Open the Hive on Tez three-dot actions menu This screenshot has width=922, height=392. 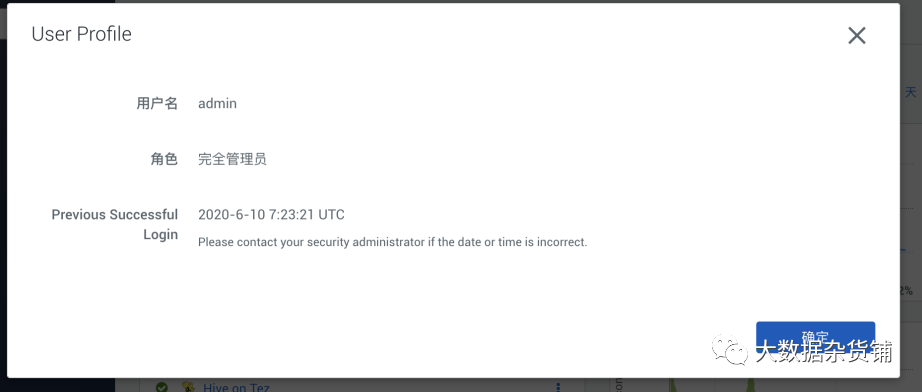[x=557, y=387]
